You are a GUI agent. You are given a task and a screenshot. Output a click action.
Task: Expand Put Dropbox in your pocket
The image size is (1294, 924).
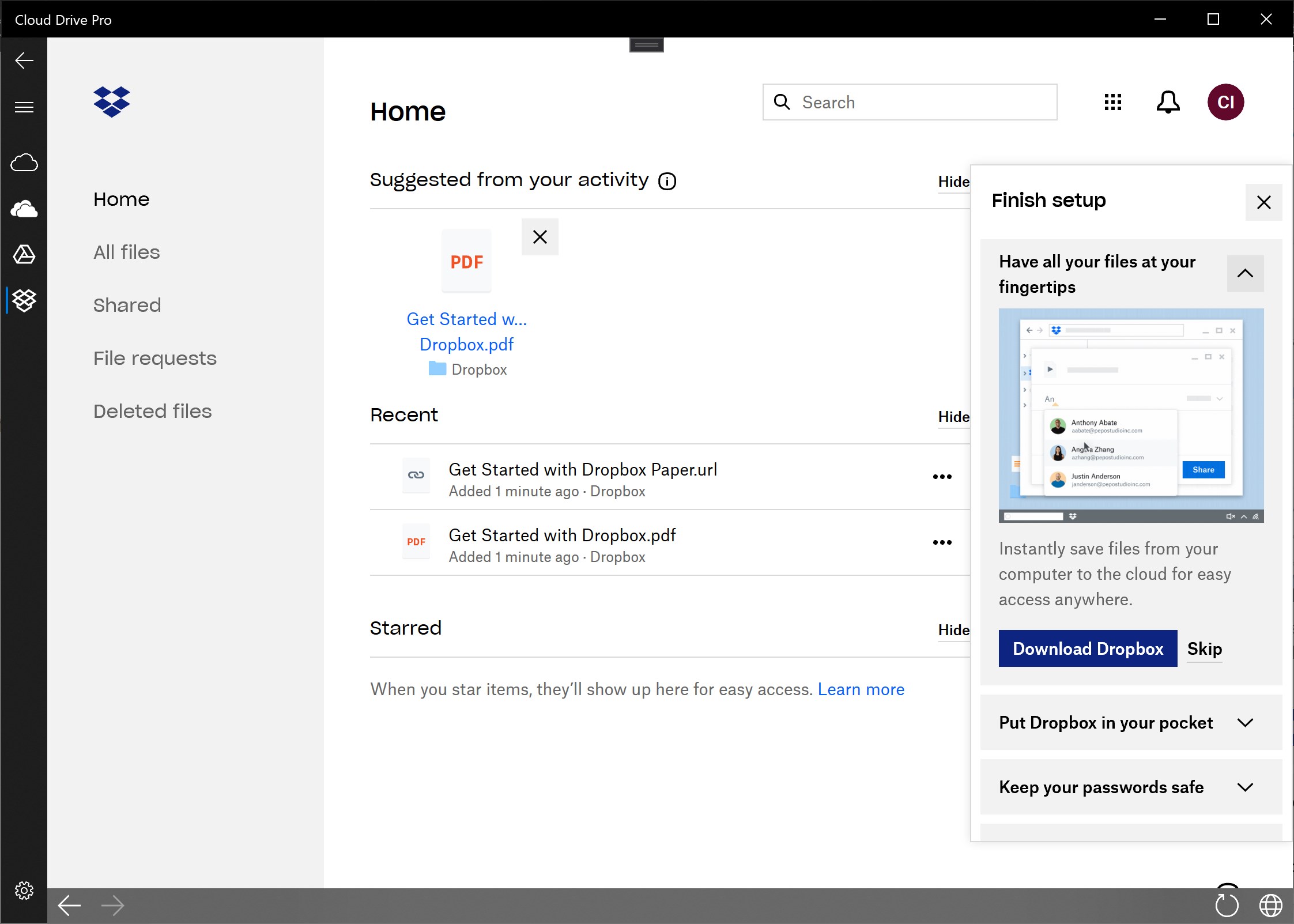(x=1245, y=723)
